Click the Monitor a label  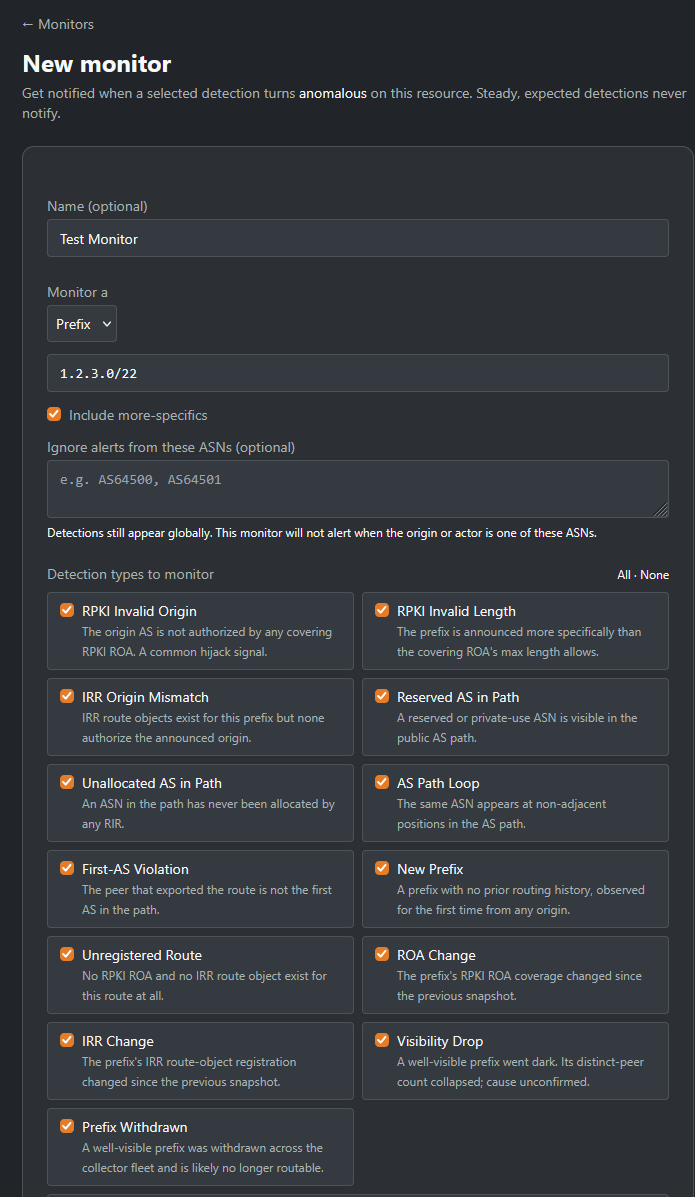(77, 292)
